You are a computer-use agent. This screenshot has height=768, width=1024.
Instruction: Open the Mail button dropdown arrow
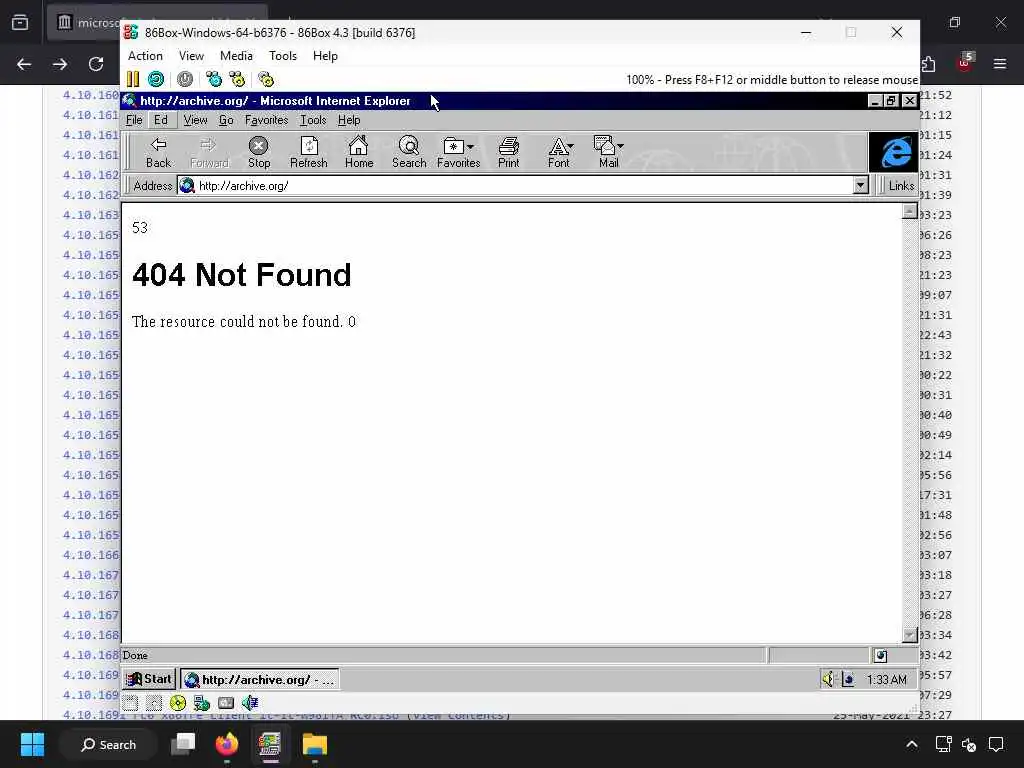click(620, 146)
